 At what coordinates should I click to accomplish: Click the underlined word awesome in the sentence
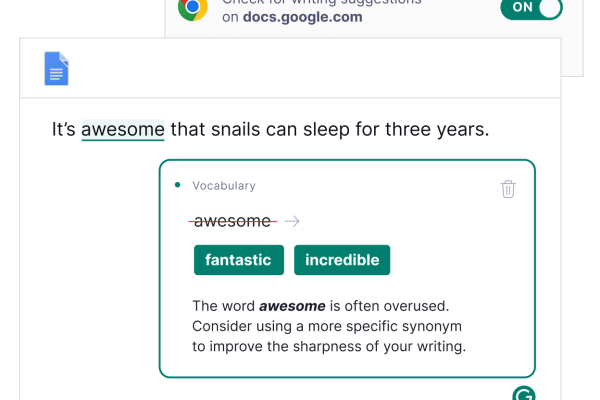pos(123,129)
